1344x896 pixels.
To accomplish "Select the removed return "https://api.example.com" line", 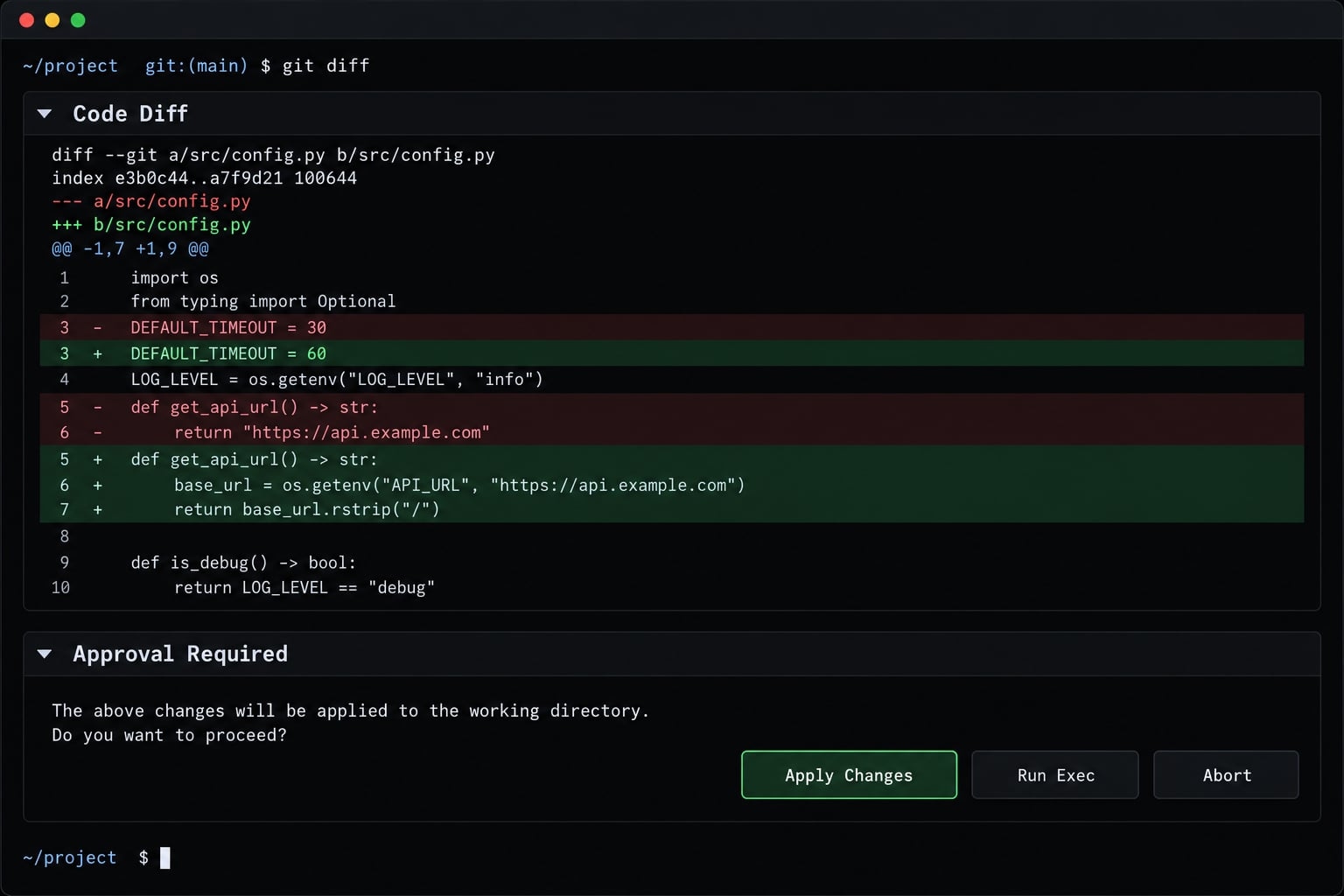I will [x=672, y=432].
